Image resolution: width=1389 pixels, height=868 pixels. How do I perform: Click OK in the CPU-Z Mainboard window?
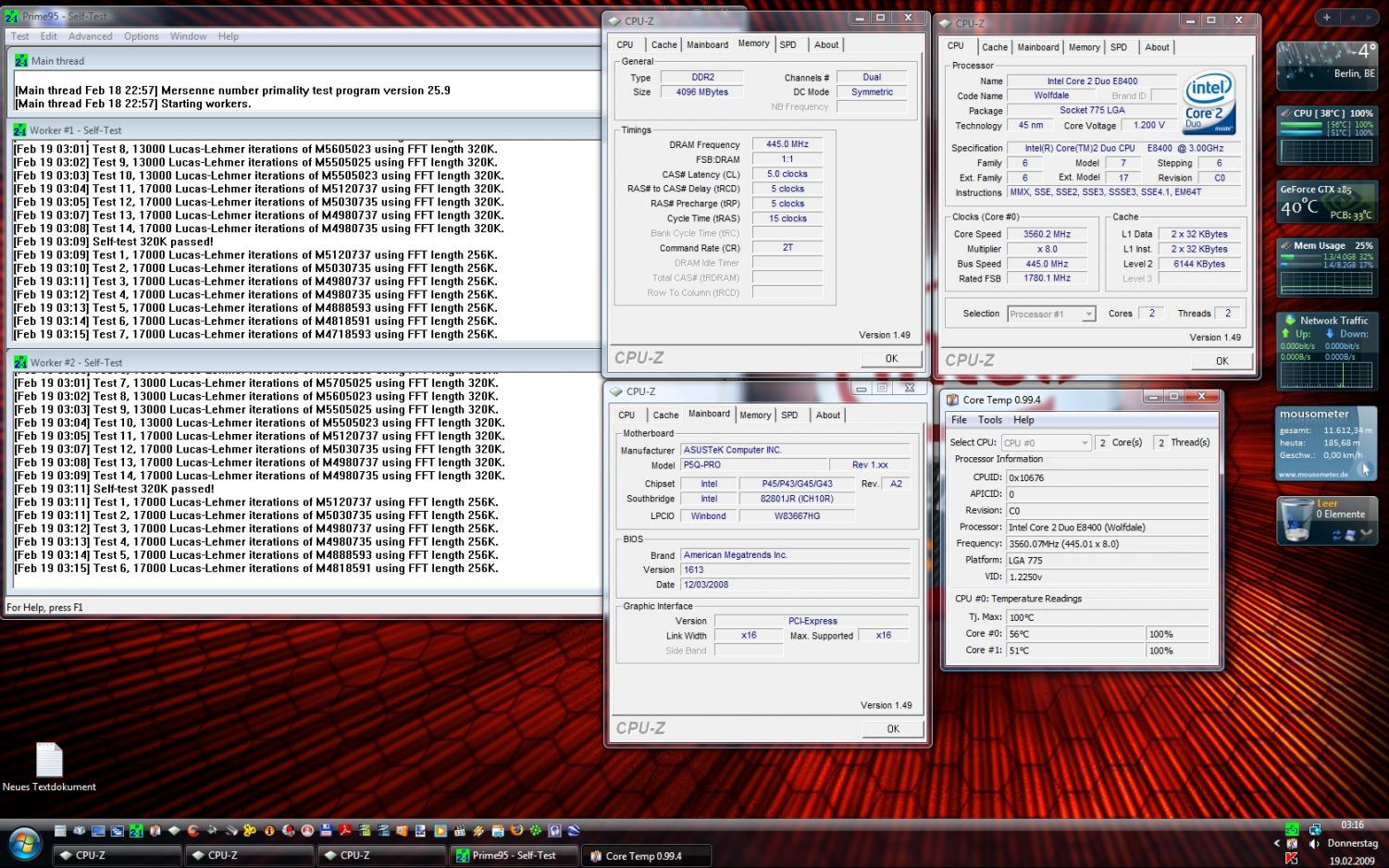[893, 728]
